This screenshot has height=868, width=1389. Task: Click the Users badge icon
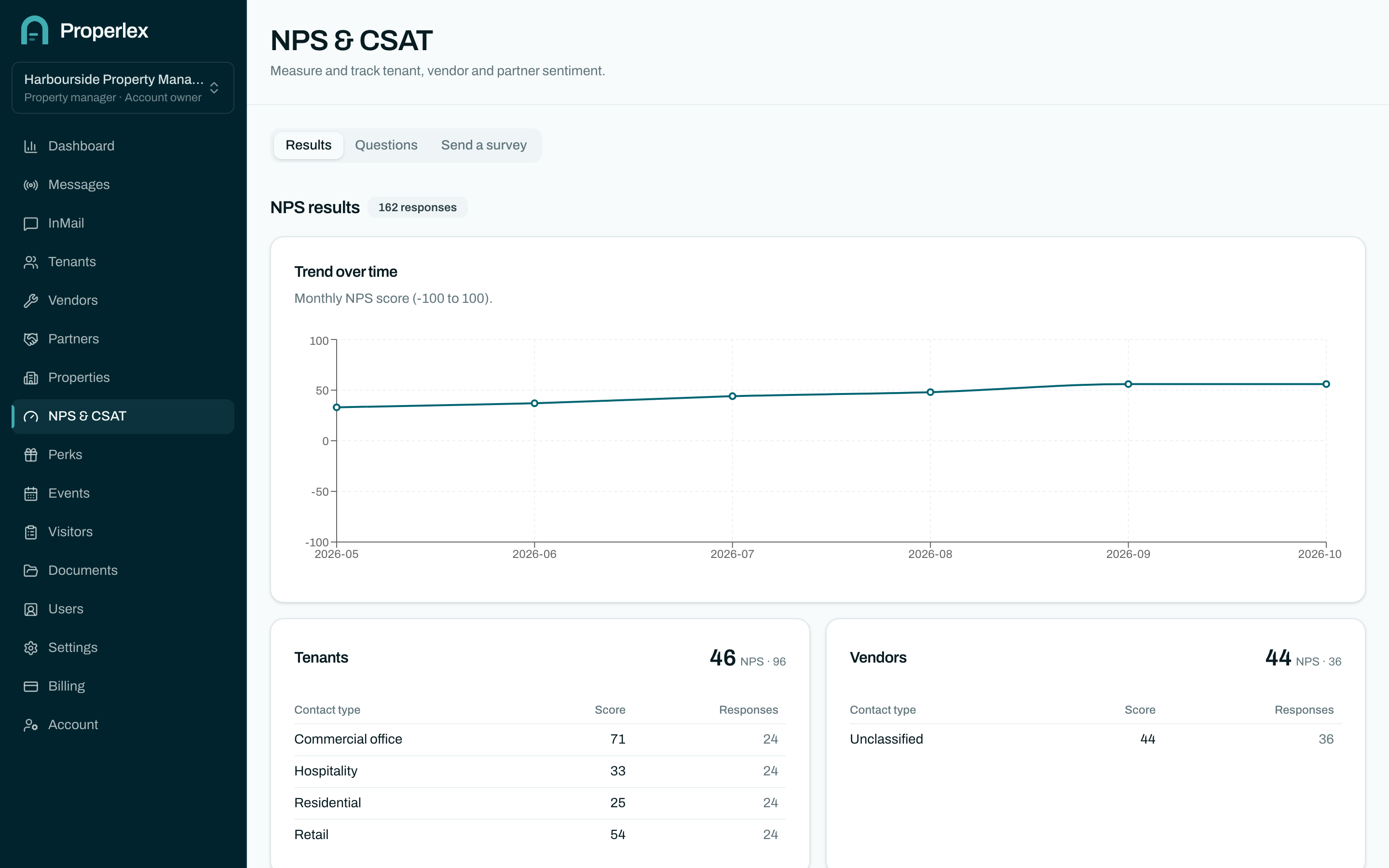tap(30, 609)
